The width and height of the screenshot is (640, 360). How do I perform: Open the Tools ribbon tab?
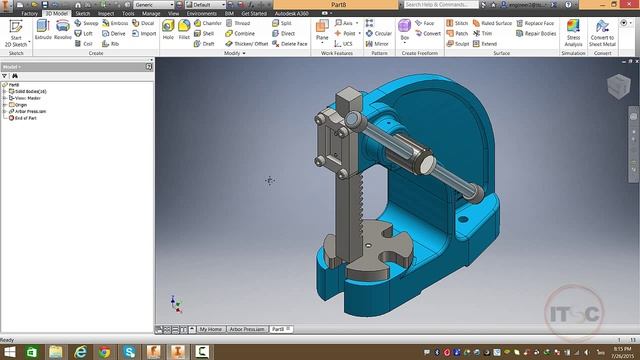128,13
